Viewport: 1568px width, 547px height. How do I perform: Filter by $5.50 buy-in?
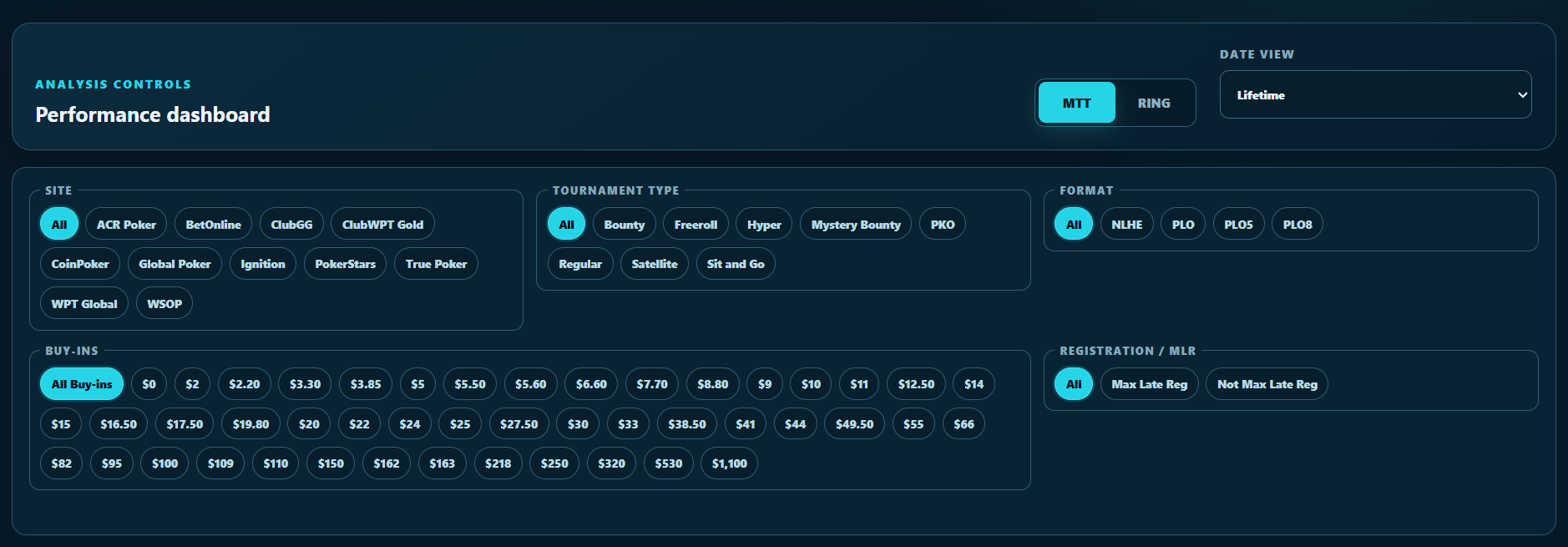tap(470, 384)
